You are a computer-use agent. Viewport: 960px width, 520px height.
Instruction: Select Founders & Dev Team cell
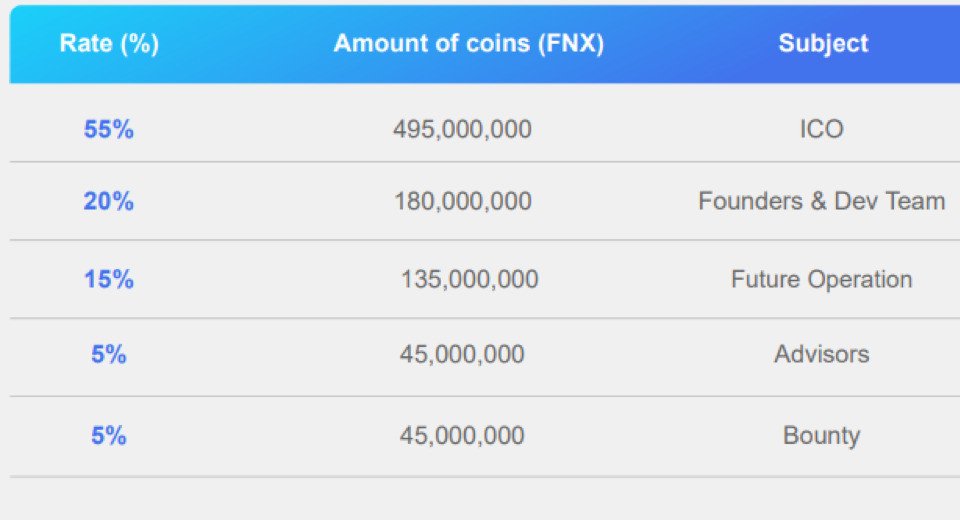coord(822,201)
